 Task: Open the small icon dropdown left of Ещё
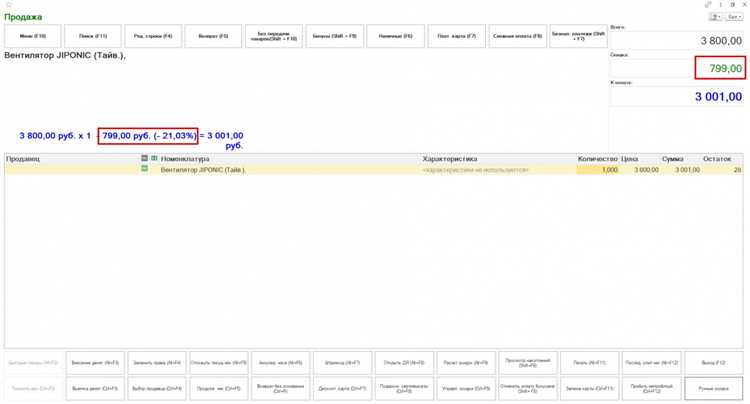click(x=715, y=17)
